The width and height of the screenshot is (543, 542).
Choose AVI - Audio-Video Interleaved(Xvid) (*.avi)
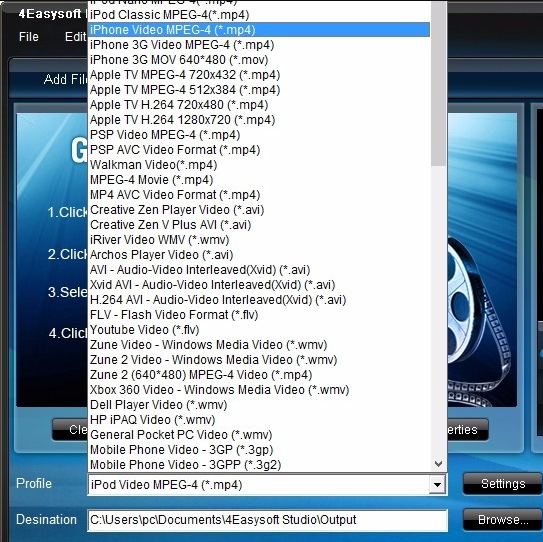[259, 270]
